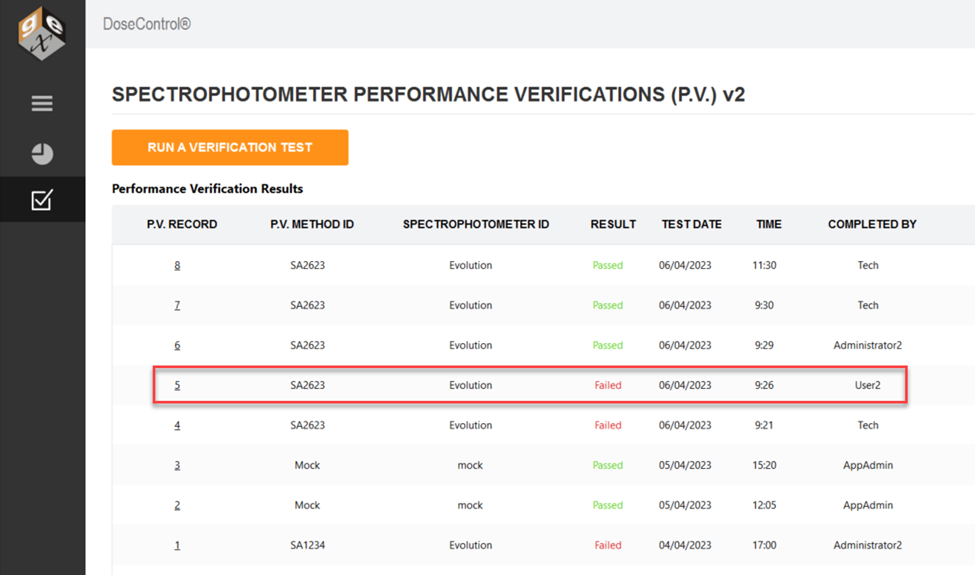This screenshot has height=575, width=975.
Task: Select the checkbox verification sidebar icon
Action: click(x=42, y=200)
